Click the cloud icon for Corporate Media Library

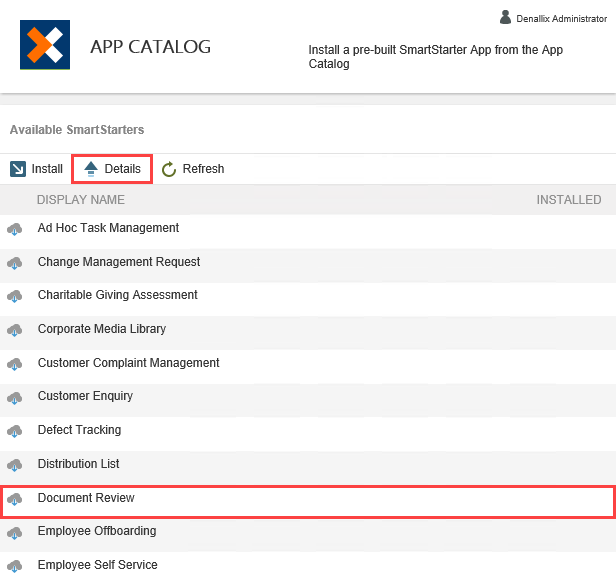tap(15, 330)
